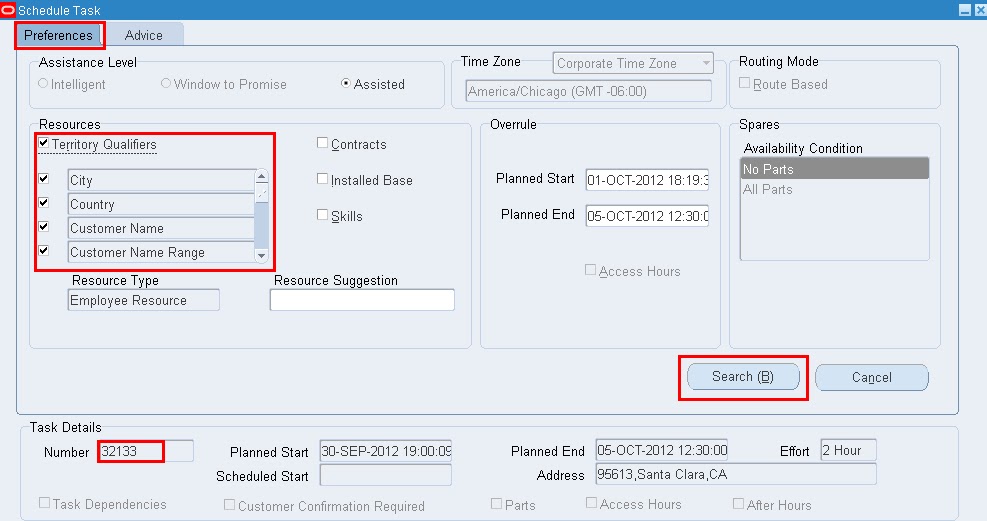Toggle Customer Confirmation Required checkbox
This screenshot has width=987, height=521.
click(230, 505)
